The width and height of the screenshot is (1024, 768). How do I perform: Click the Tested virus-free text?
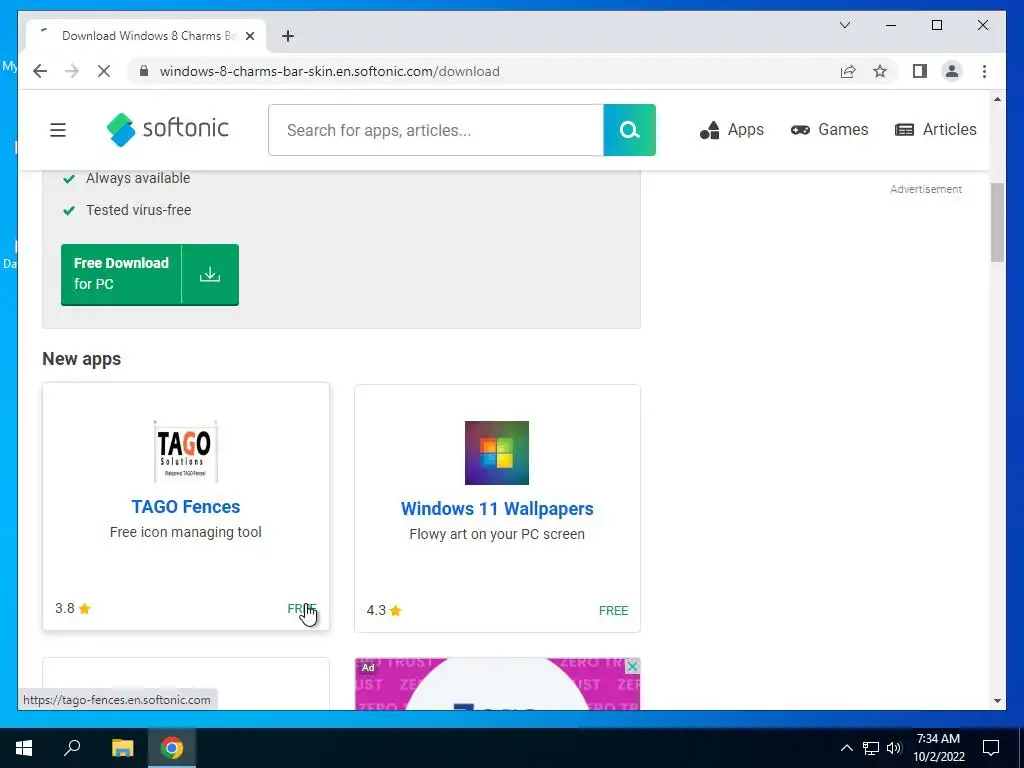tap(138, 210)
